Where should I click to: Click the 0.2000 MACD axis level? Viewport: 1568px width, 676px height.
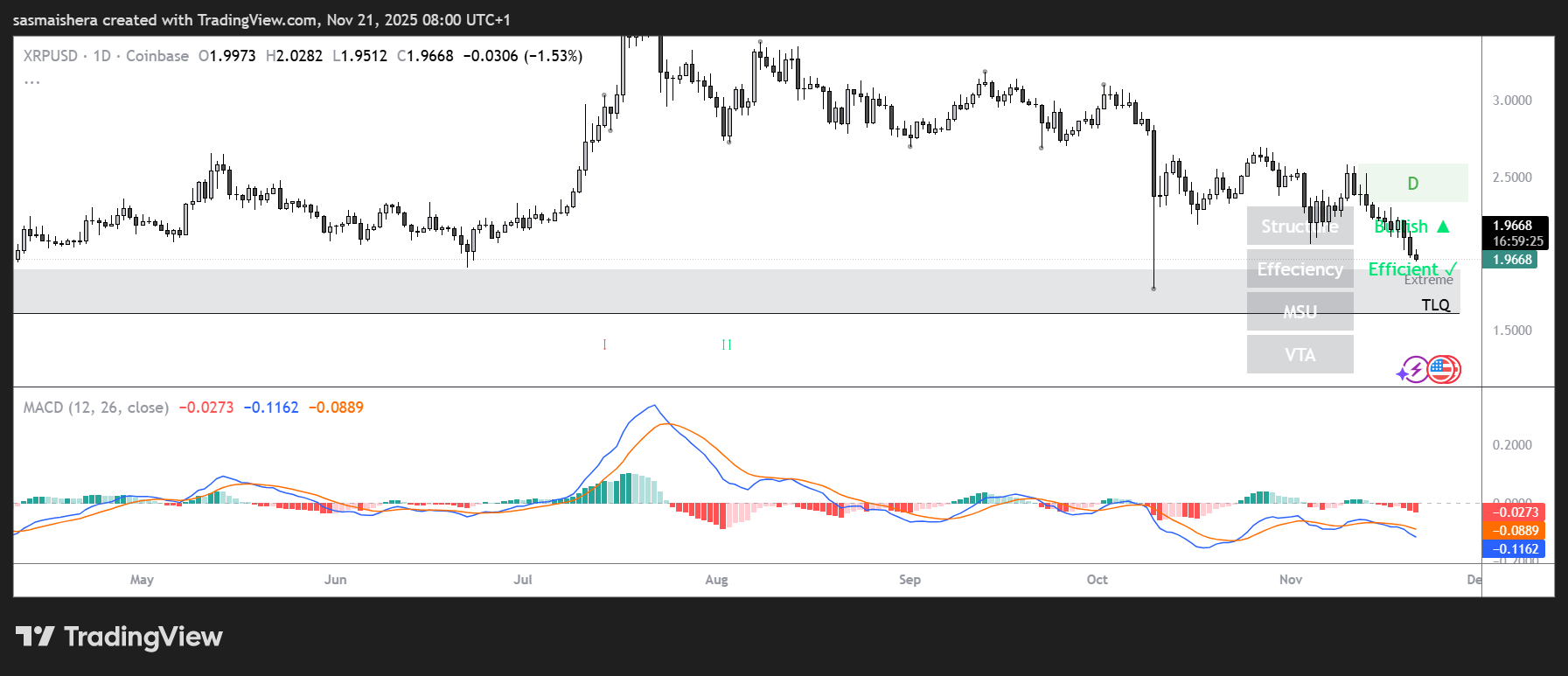coord(1512,445)
